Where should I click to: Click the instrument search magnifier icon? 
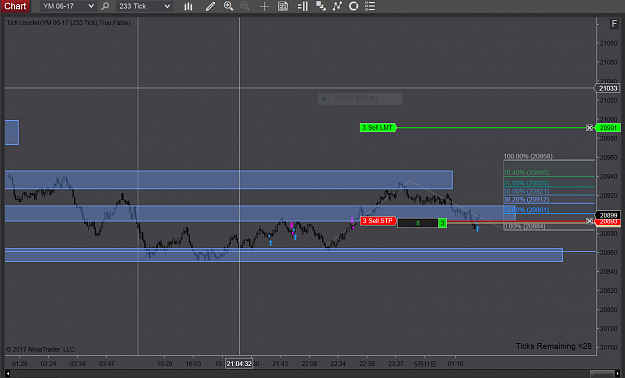[x=105, y=6]
